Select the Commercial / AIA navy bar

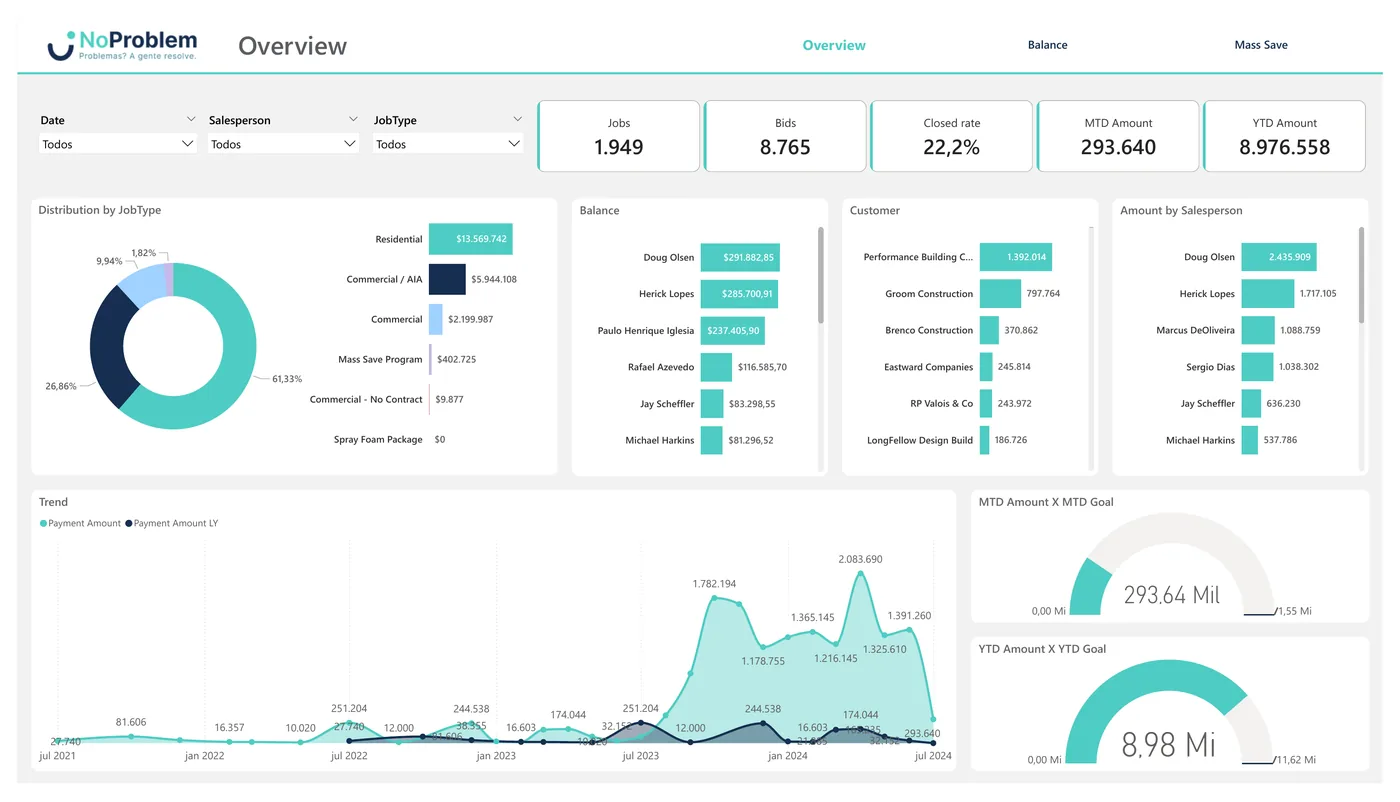click(x=447, y=279)
